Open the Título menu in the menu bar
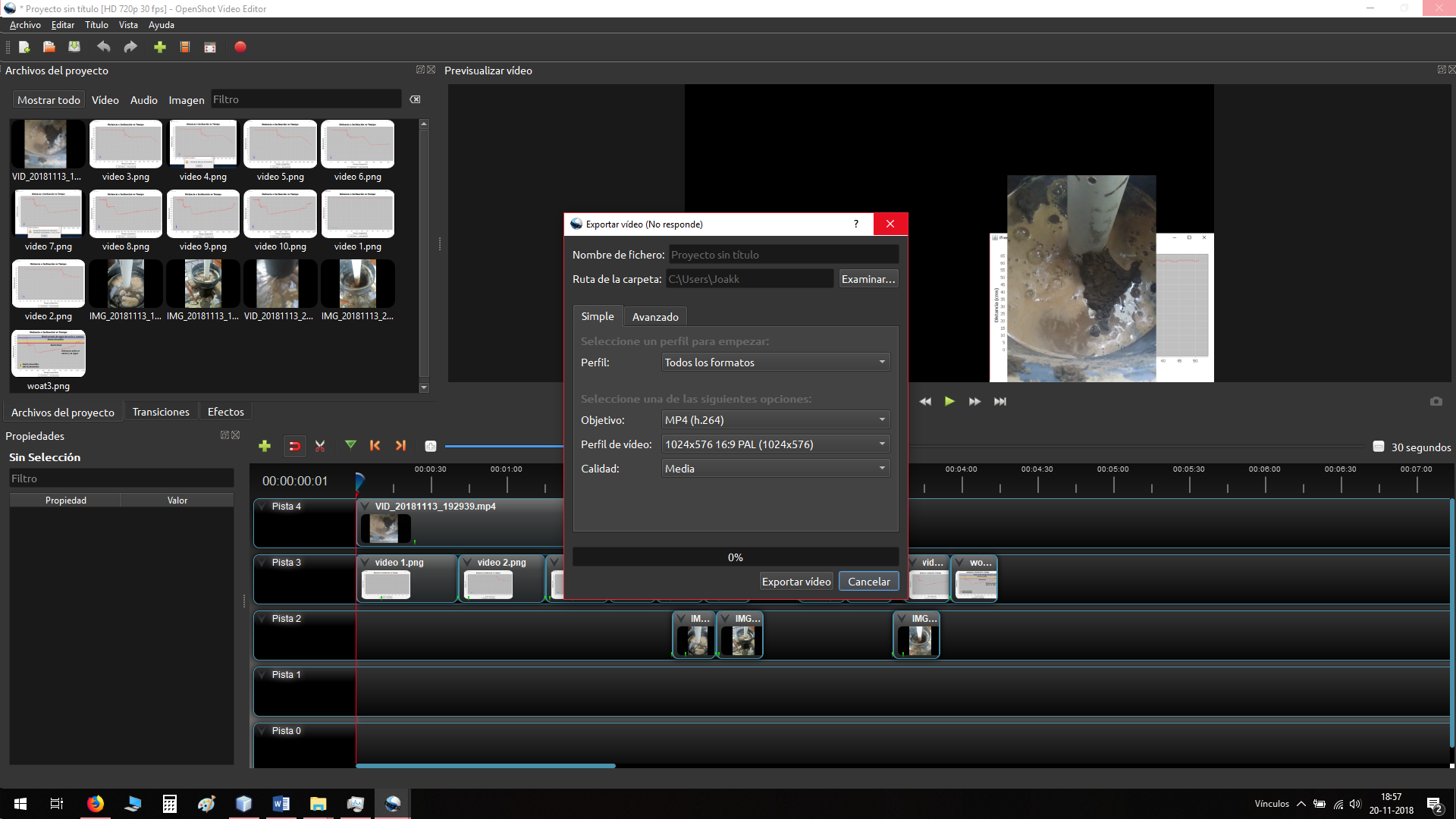 tap(96, 24)
